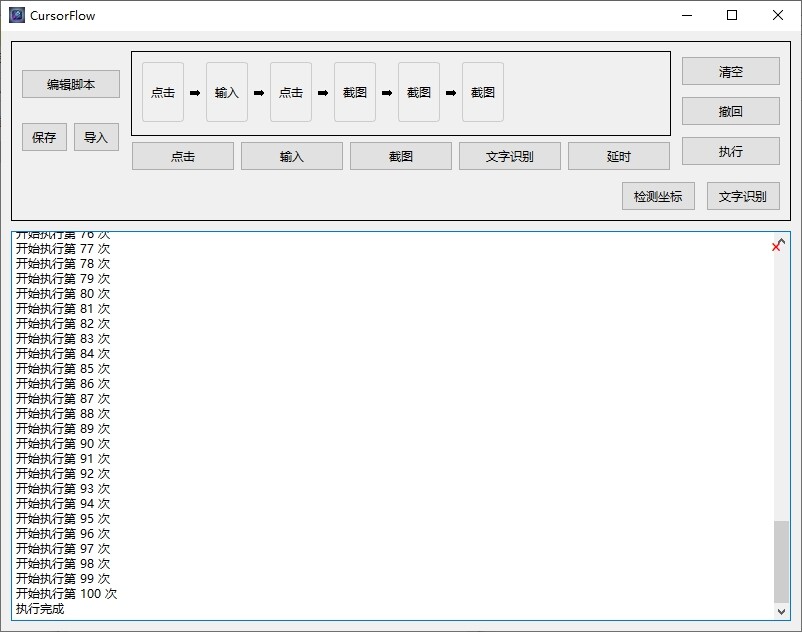This screenshot has width=802, height=632.
Task: Undo last step with 撤回 button
Action: pyautogui.click(x=730, y=111)
